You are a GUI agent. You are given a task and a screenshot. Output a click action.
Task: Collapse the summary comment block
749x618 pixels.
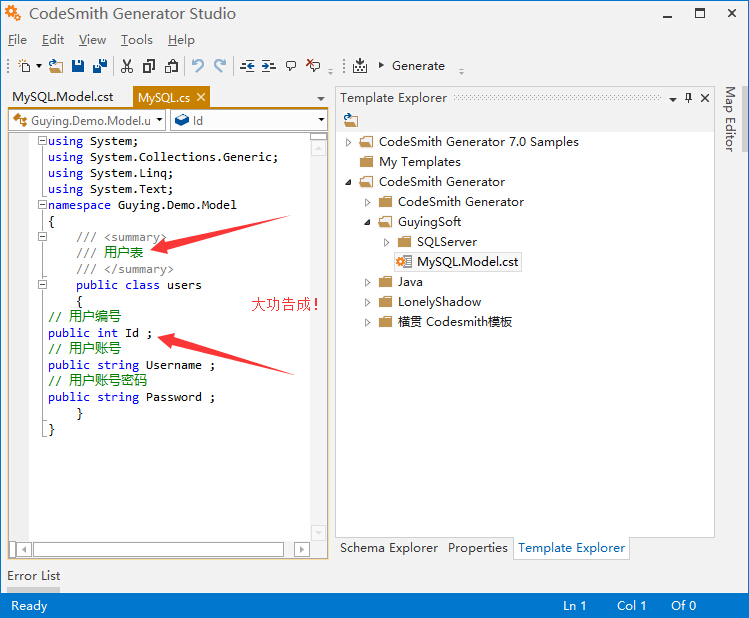pyautogui.click(x=42, y=237)
